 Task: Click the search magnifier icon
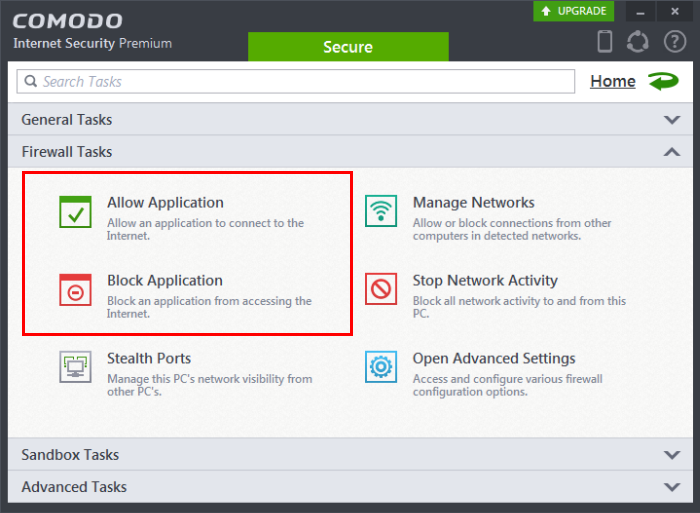pyautogui.click(x=30, y=81)
